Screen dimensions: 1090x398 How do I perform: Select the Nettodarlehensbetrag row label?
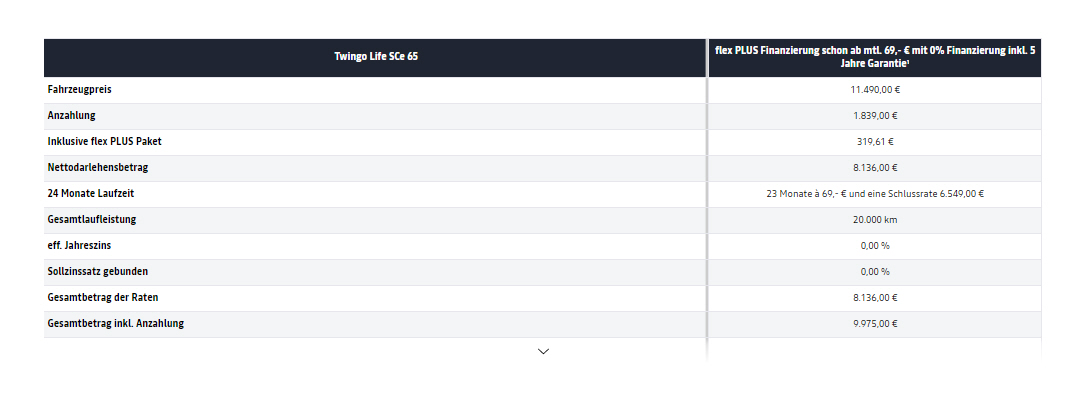pos(98,167)
